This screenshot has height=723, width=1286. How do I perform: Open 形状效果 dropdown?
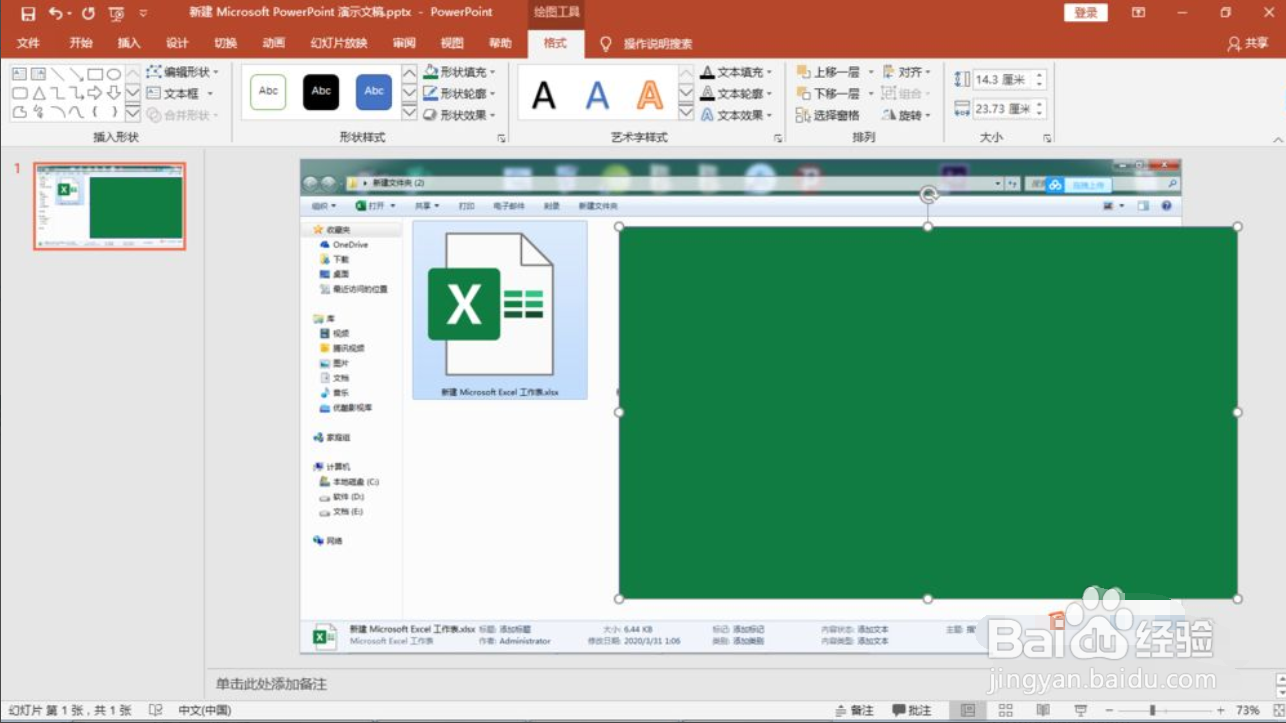[460, 115]
